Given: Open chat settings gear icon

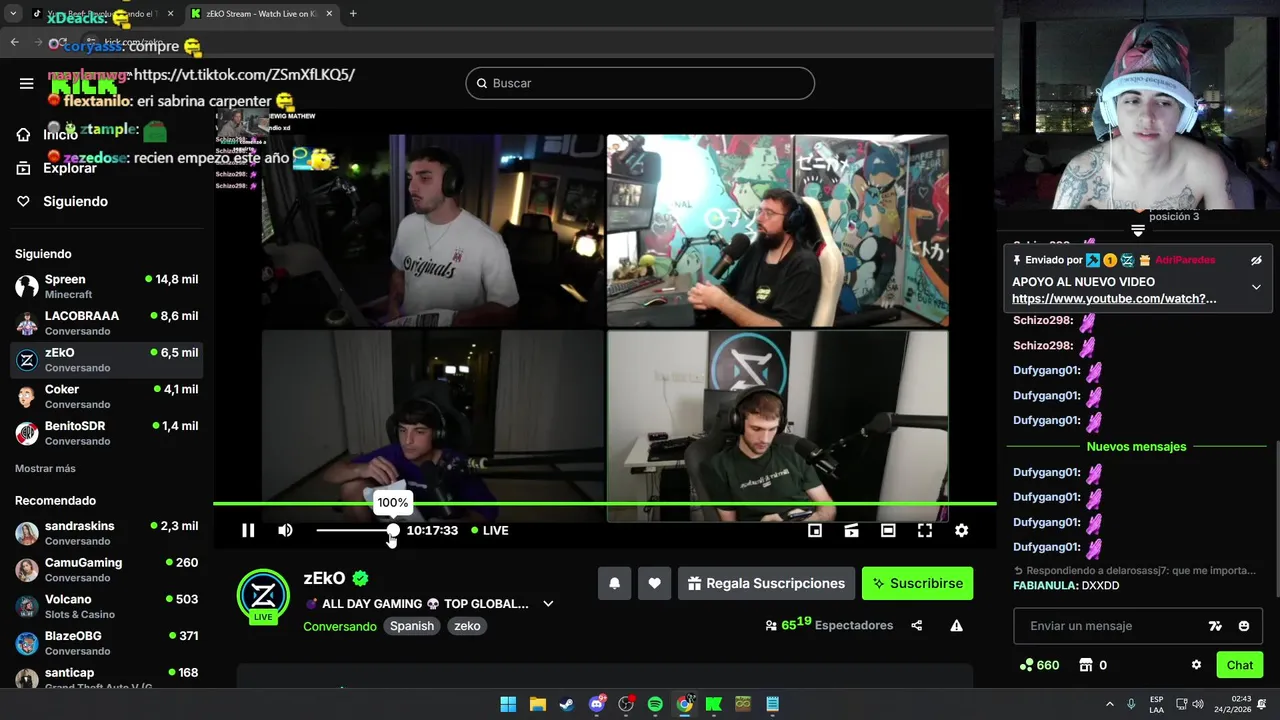Looking at the screenshot, I should coord(1196,665).
